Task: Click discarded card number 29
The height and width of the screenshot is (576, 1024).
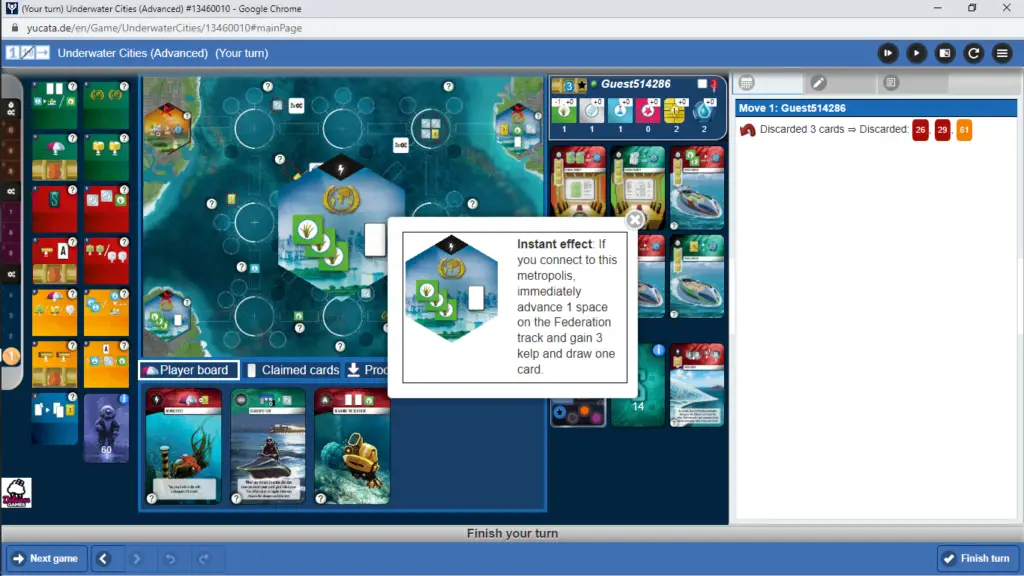Action: 942,129
